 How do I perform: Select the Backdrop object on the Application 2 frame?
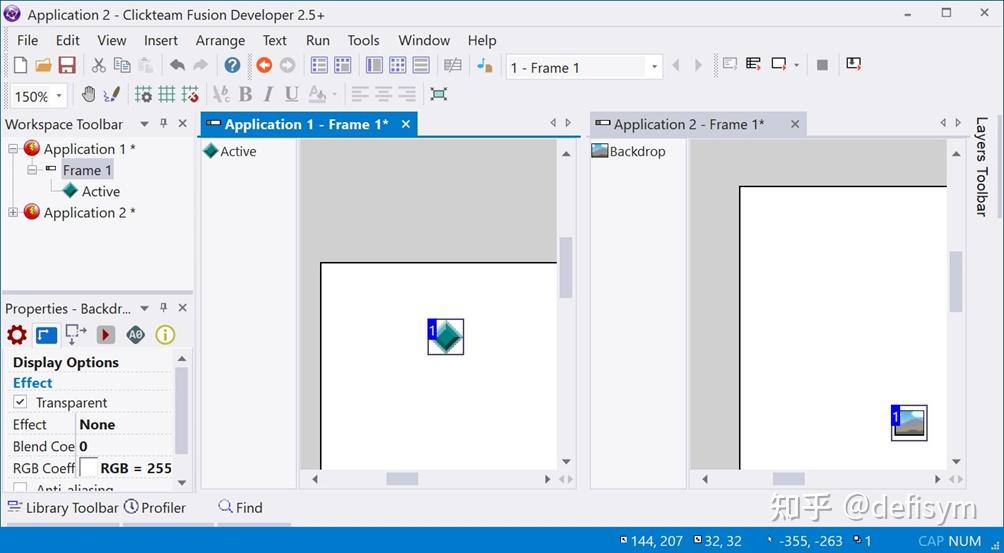[x=909, y=422]
